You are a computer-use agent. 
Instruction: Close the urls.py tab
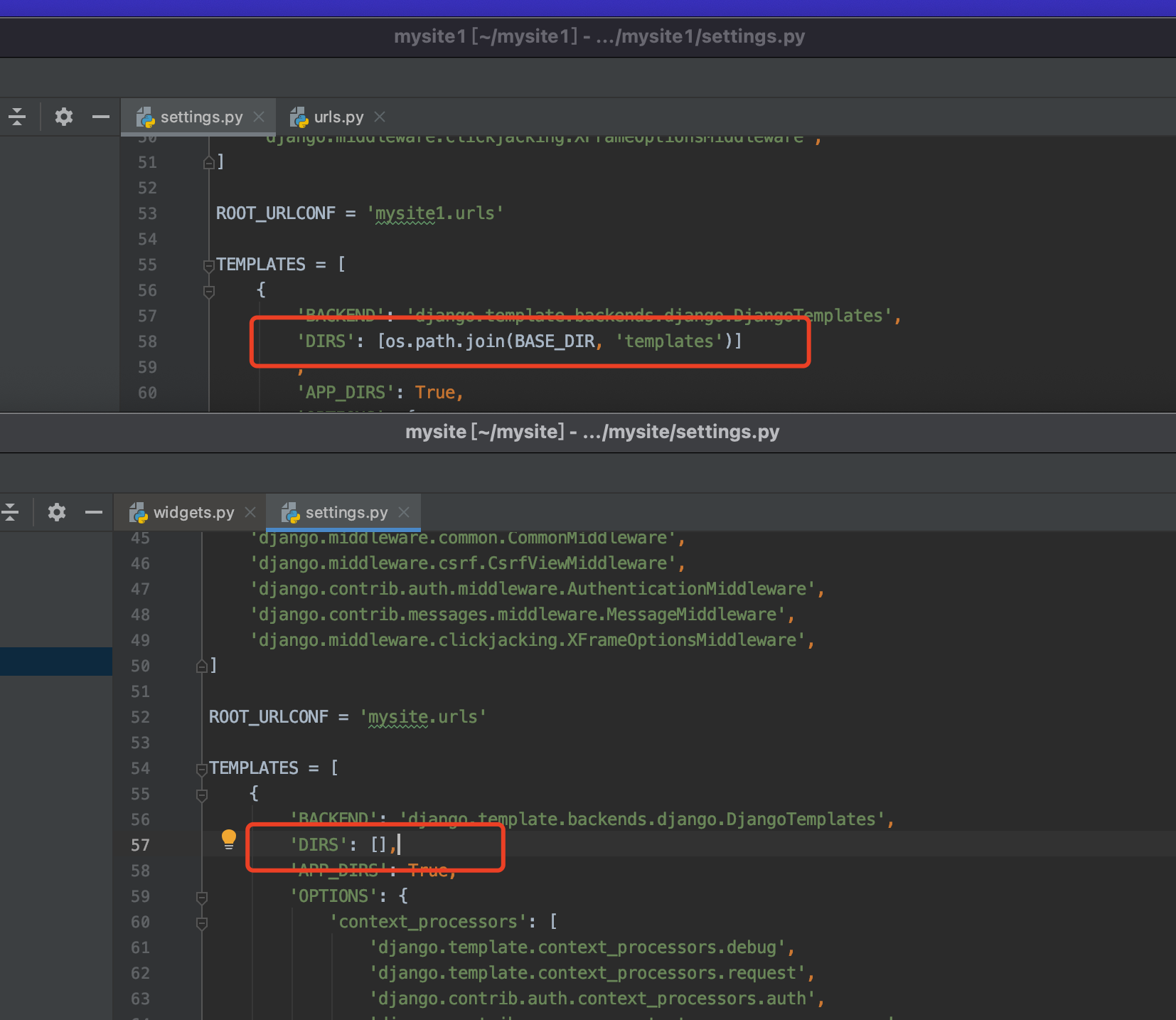[380, 117]
